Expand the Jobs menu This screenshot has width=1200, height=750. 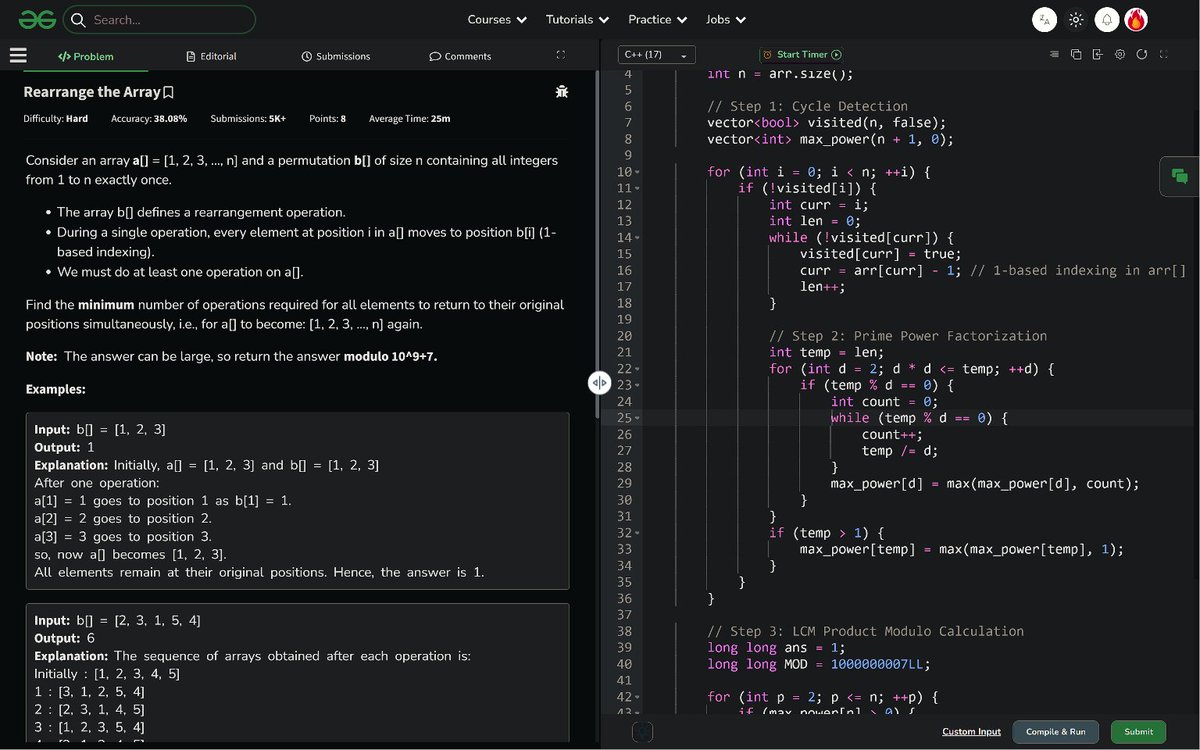pyautogui.click(x=725, y=19)
